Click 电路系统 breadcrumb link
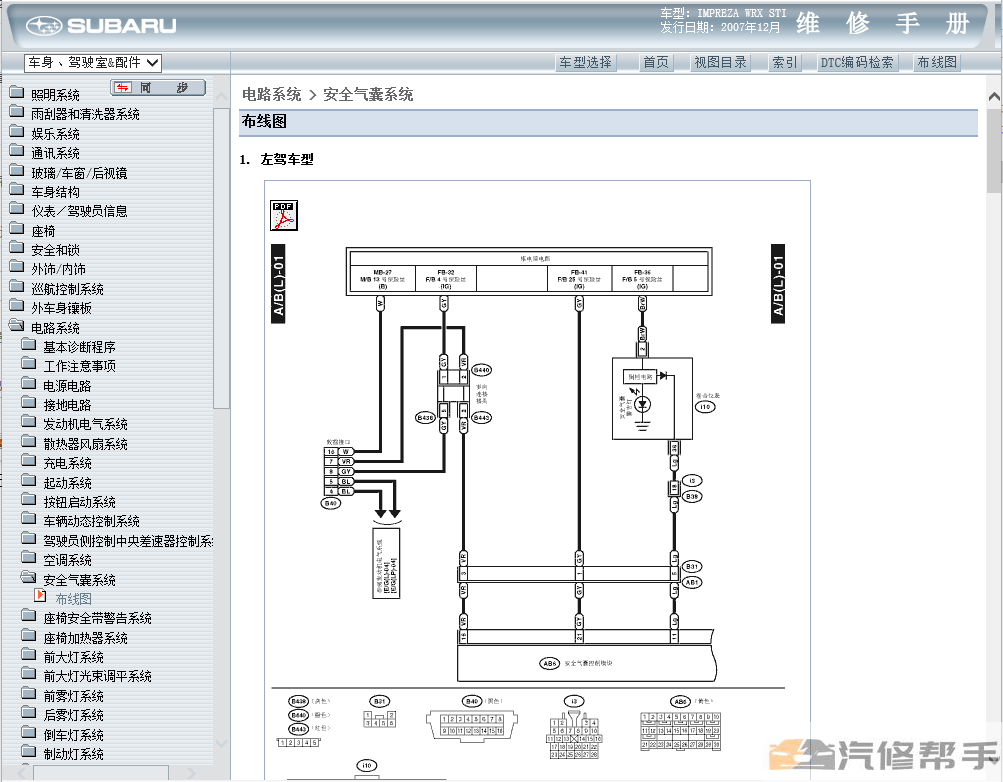 (271, 95)
